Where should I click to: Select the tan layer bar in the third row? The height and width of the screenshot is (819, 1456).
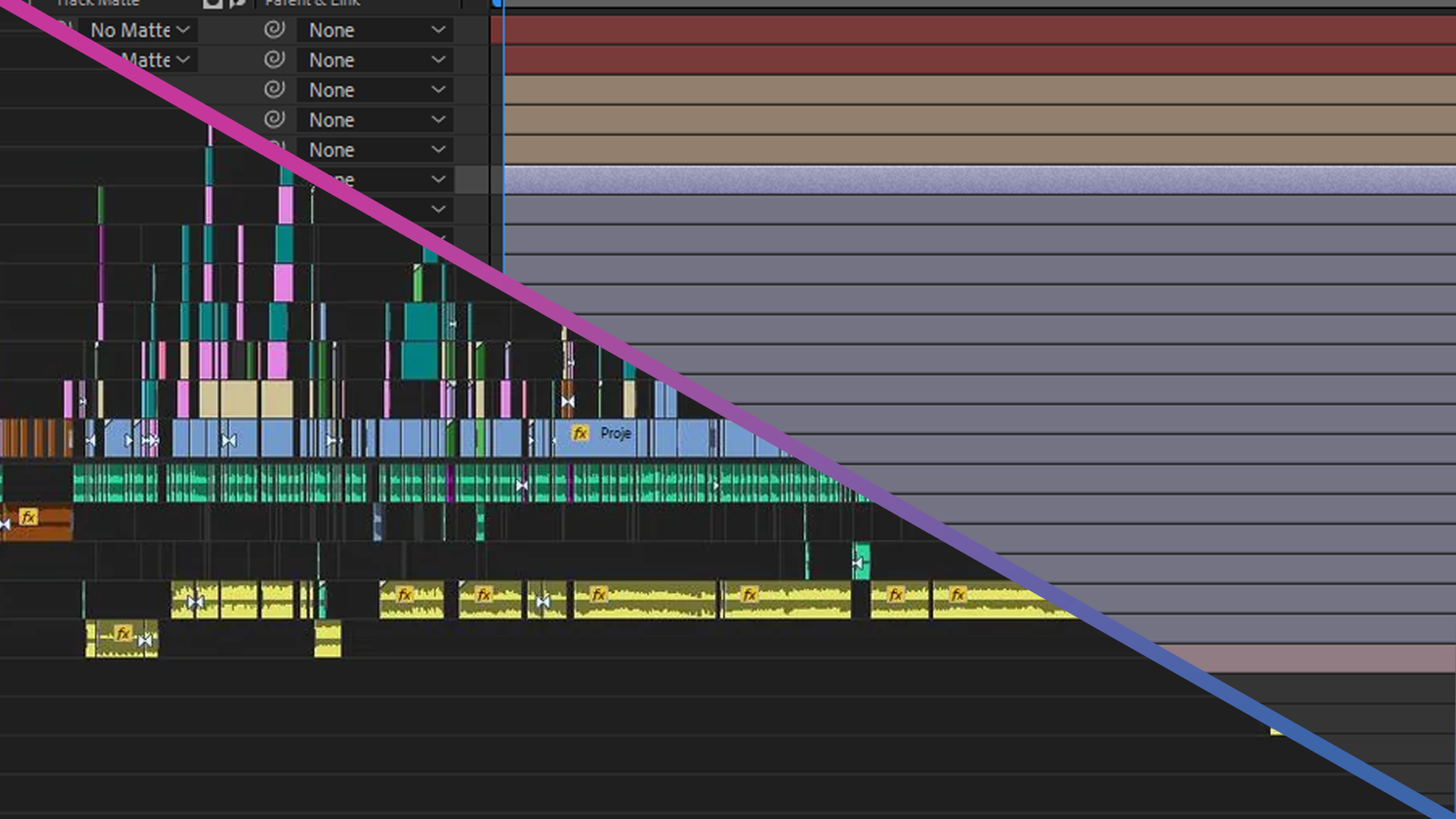(978, 90)
